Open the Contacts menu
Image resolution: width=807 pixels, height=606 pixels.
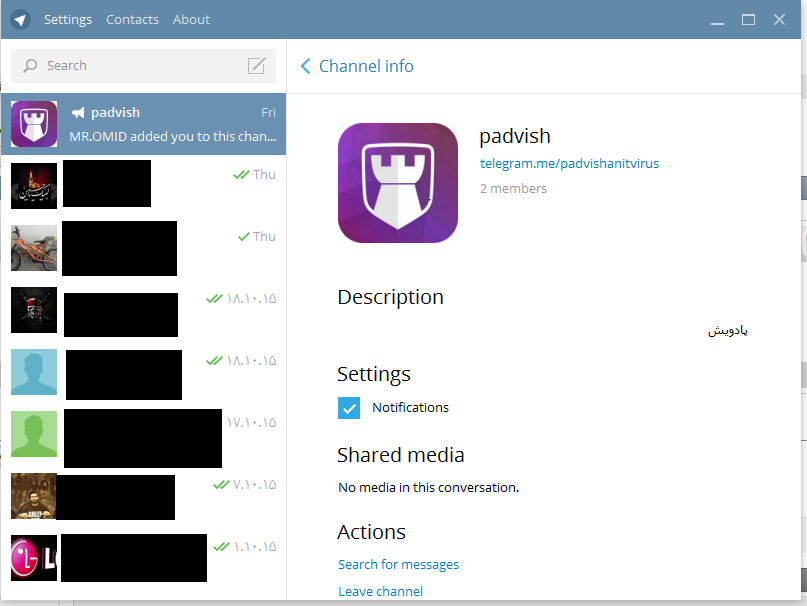click(132, 20)
